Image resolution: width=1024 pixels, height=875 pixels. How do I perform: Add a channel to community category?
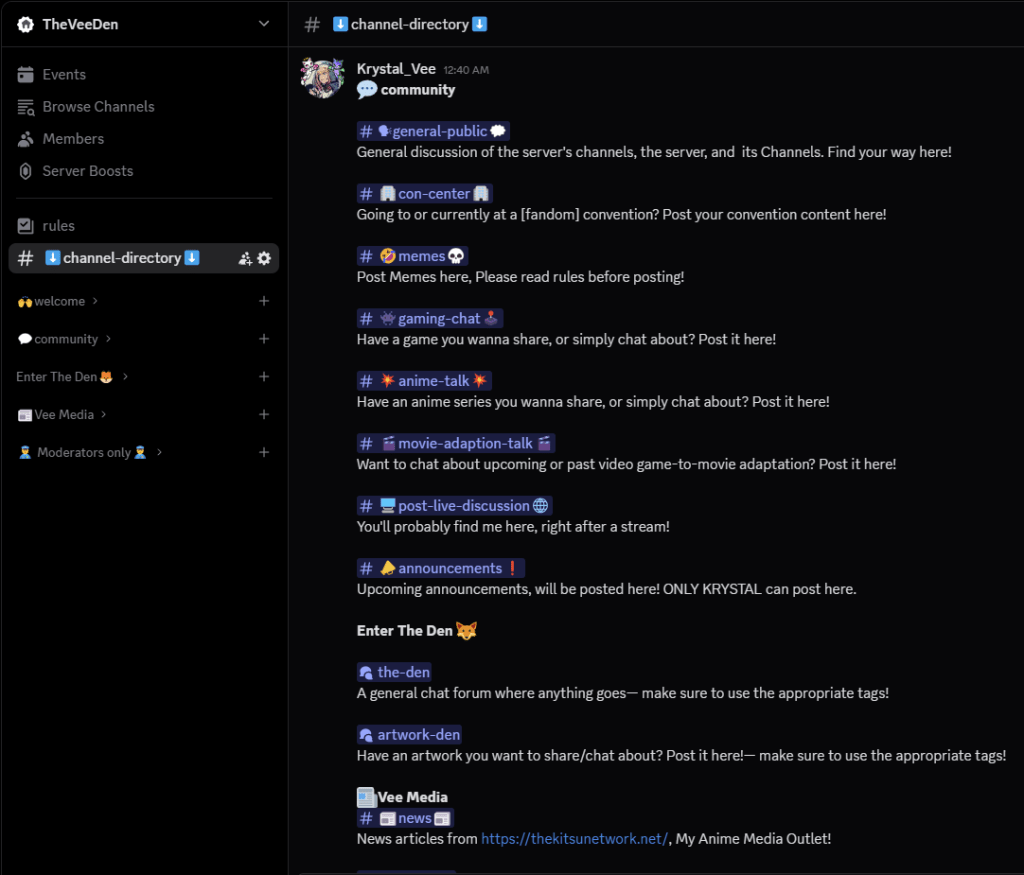click(x=264, y=339)
